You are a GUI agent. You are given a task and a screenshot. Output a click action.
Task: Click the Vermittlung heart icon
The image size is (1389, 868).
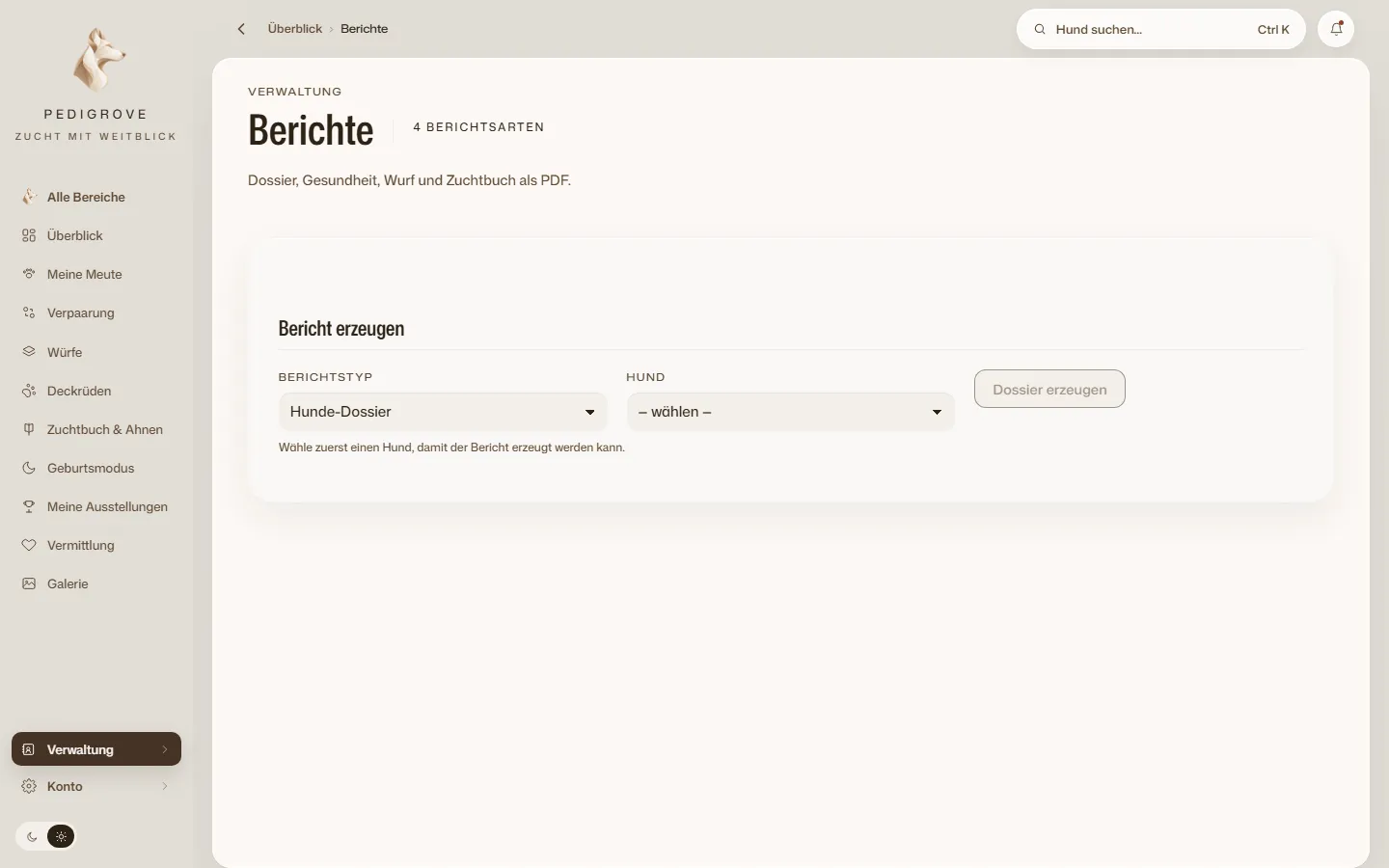(x=29, y=545)
